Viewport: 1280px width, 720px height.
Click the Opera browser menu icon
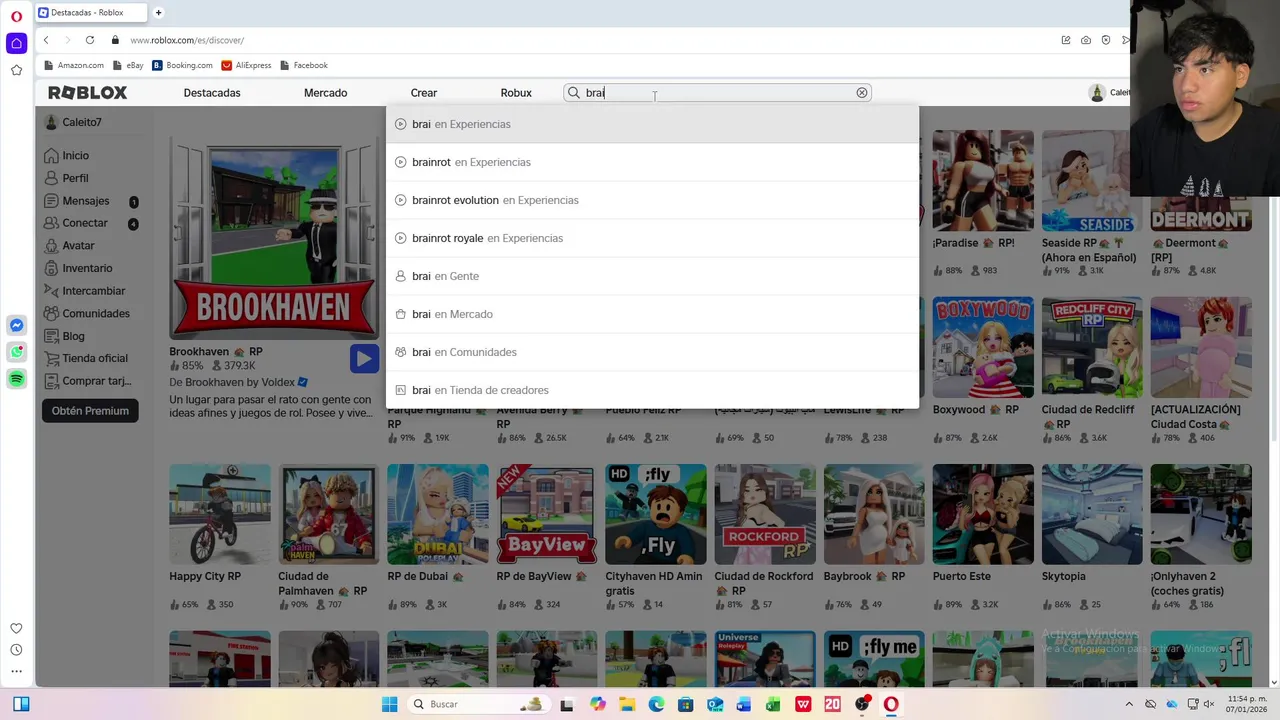(x=16, y=17)
